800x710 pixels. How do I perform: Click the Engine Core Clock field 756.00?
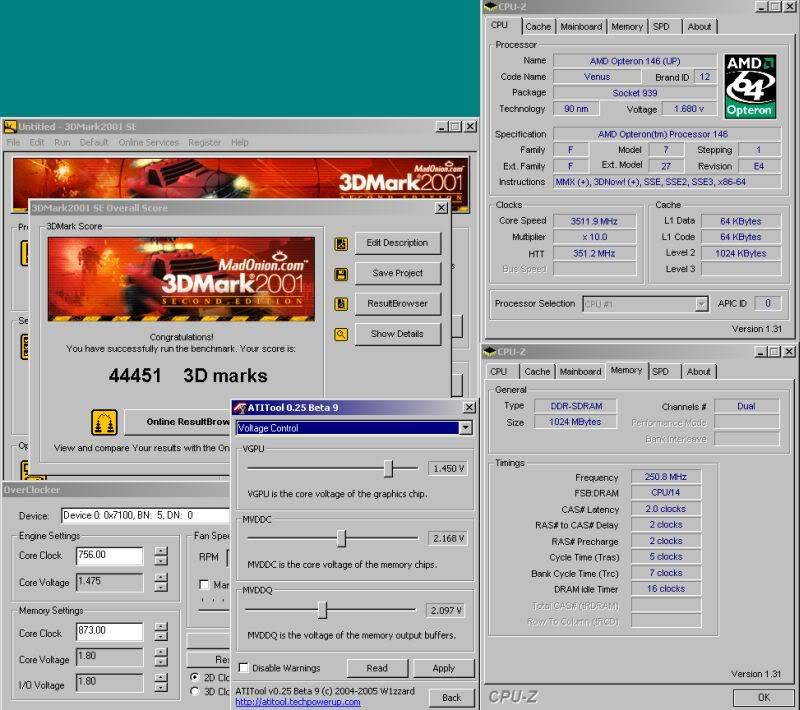click(x=109, y=555)
